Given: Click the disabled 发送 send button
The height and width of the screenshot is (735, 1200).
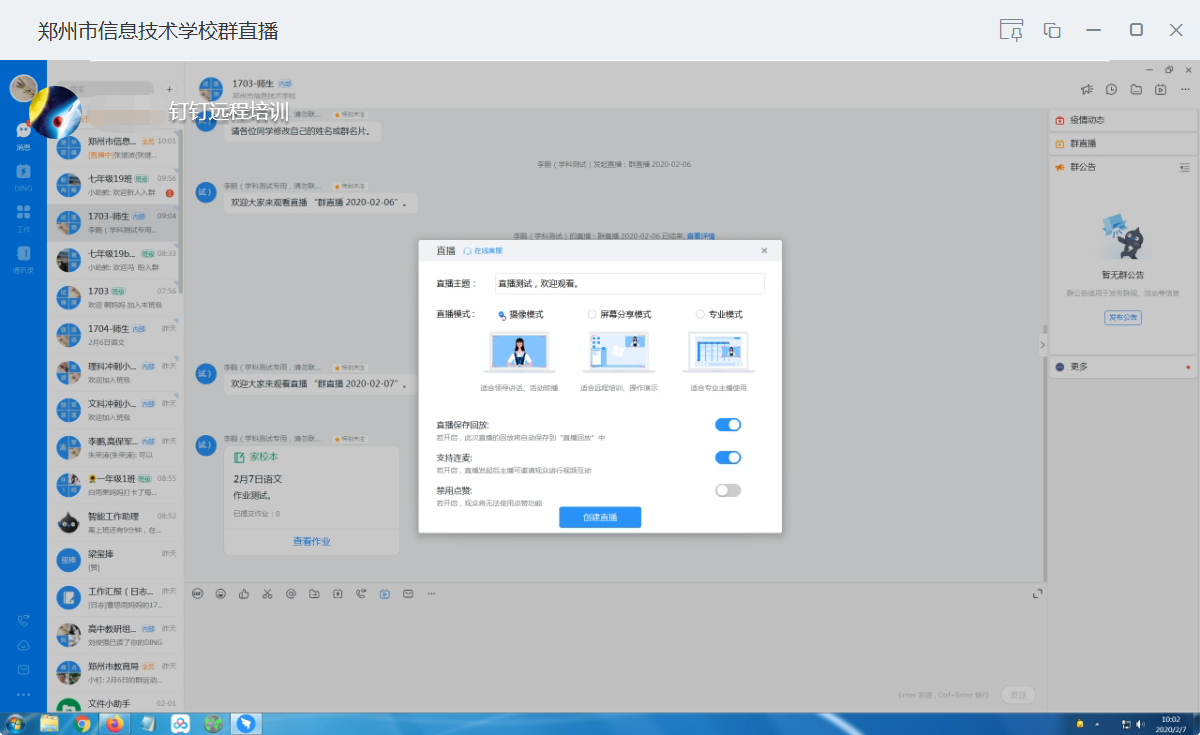Looking at the screenshot, I should (1018, 694).
